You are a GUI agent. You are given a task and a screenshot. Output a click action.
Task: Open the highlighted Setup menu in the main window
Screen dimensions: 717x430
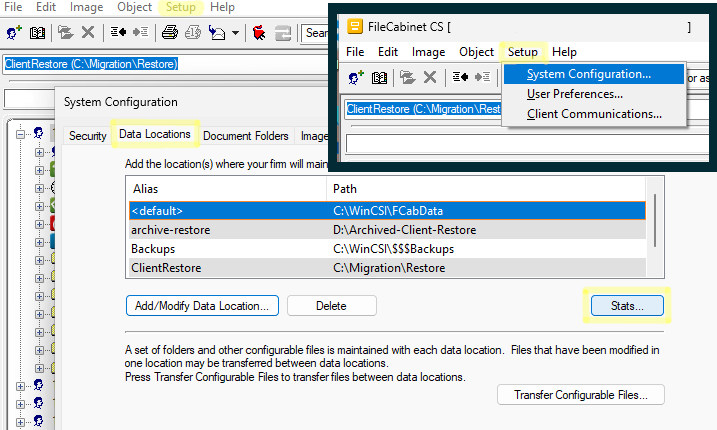(181, 7)
